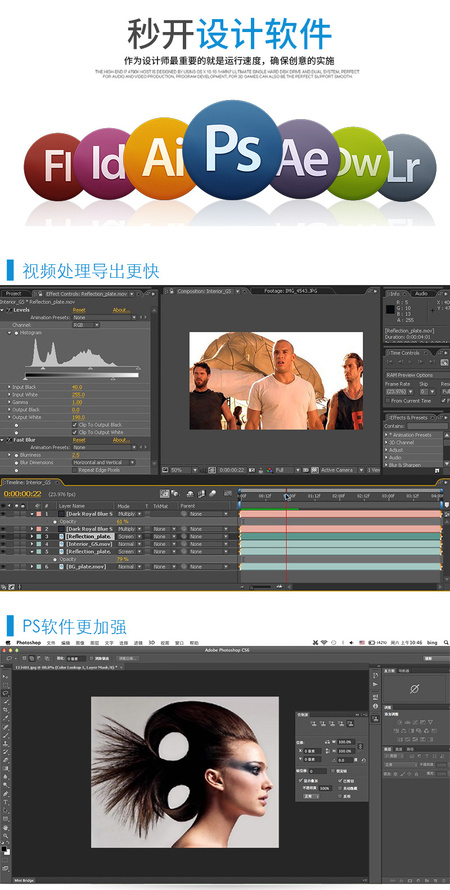
Task: Open the 50% magnification dropdown
Action: pyautogui.click(x=184, y=470)
